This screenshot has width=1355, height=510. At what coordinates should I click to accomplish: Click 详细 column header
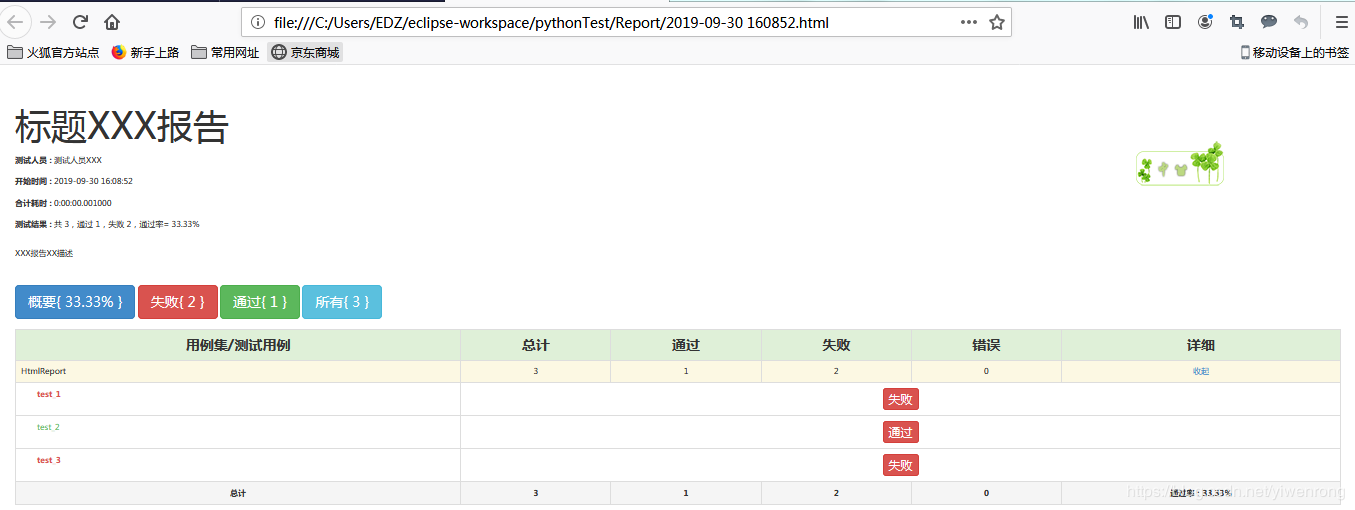click(x=1200, y=345)
